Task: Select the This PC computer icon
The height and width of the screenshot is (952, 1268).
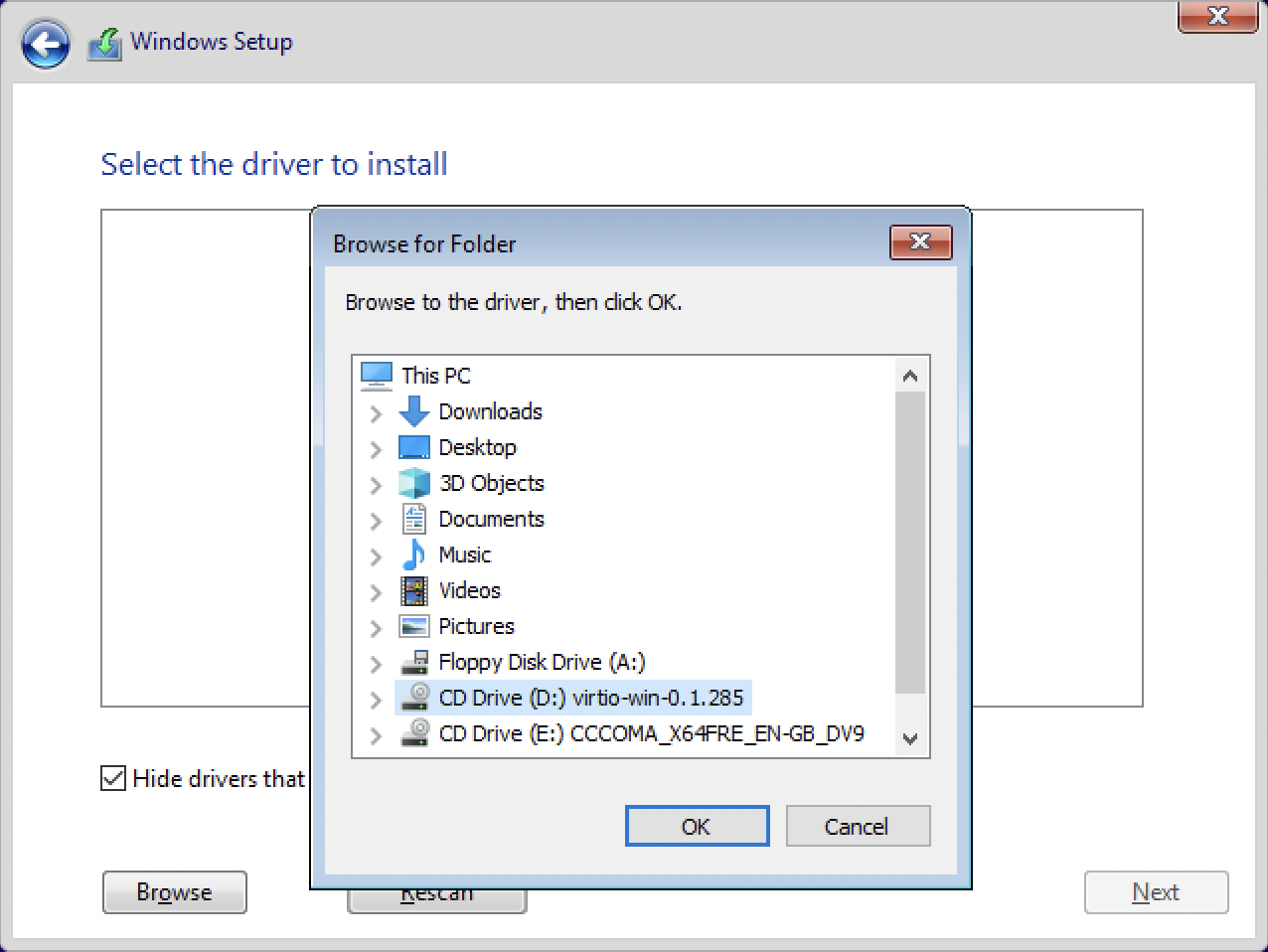Action: tap(377, 376)
